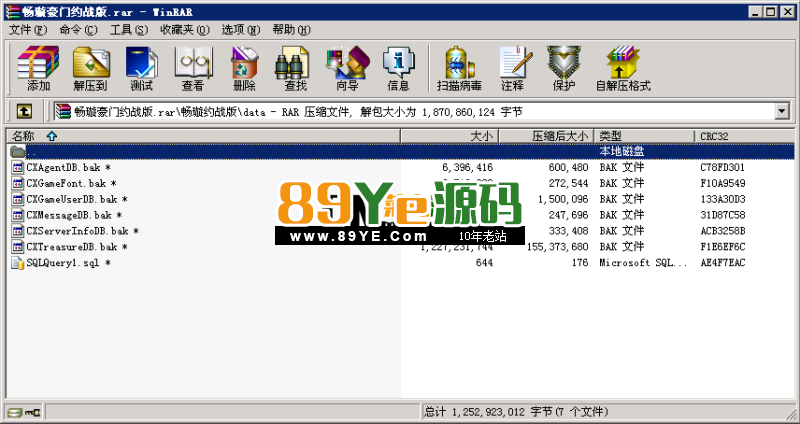Viewport: 800px width, 424px height.
Task: Click the CRC32 value 31D87C58
Action: pos(723,215)
